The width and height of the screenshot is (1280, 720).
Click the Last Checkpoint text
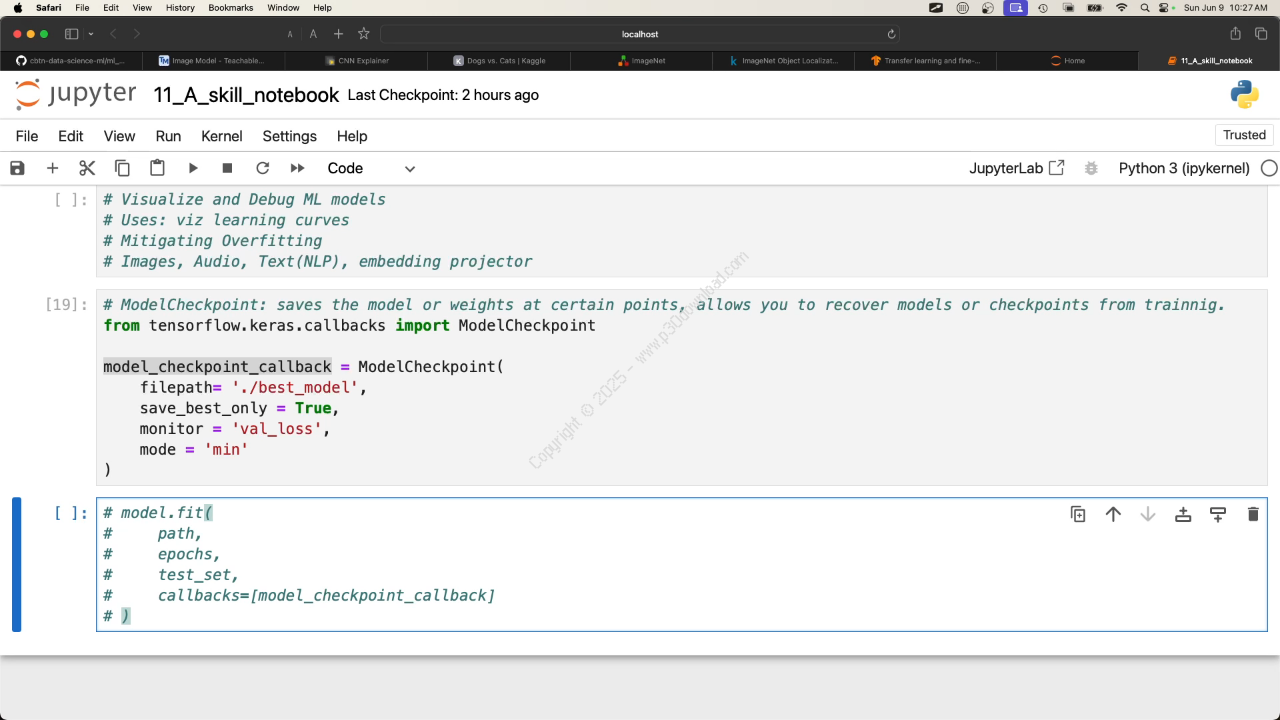coord(443,95)
